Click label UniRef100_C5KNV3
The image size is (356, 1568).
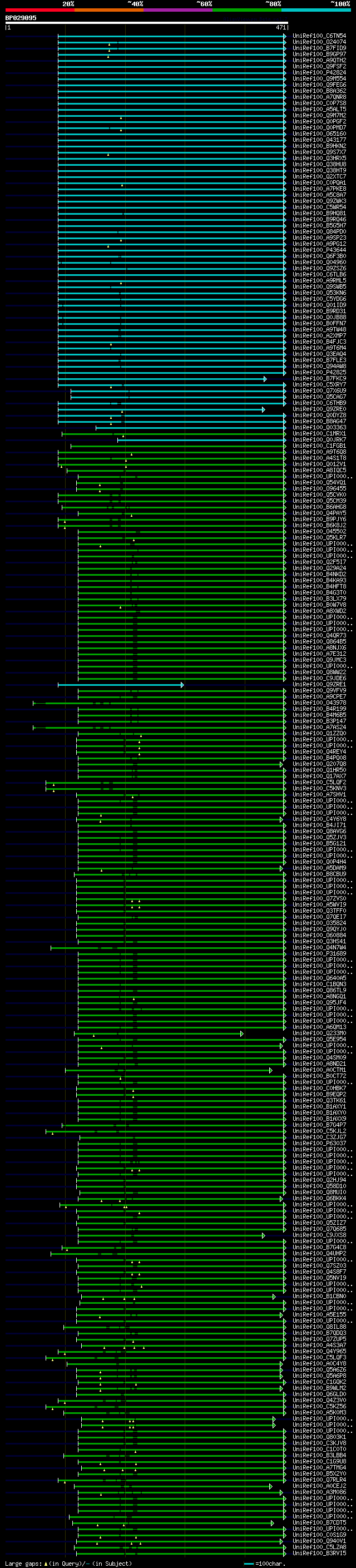(x=319, y=788)
